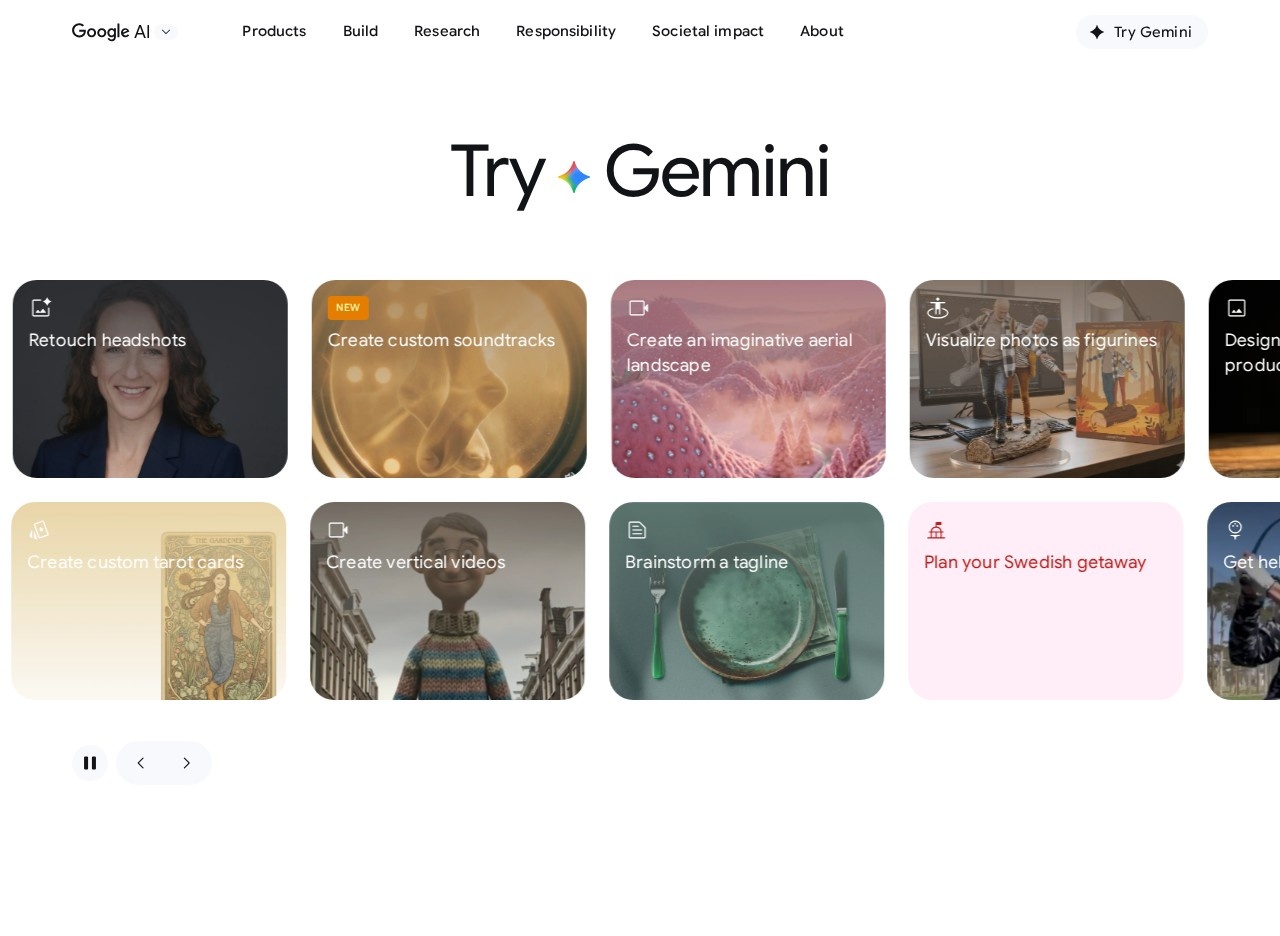Image resolution: width=1280 pixels, height=936 pixels.
Task: Click the Gemini sparkle logo in the heading
Action: coord(574,178)
